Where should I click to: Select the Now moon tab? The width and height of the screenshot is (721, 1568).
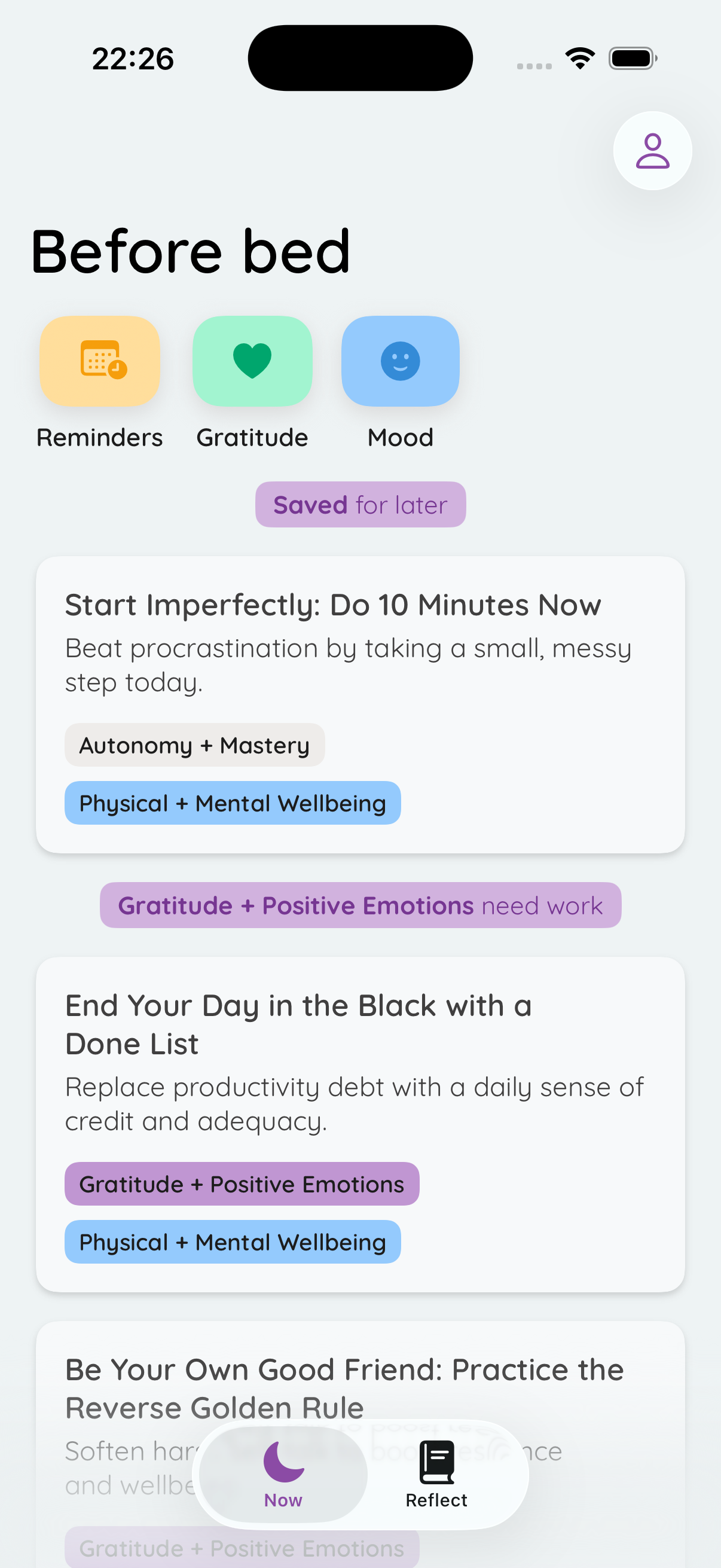[283, 1474]
